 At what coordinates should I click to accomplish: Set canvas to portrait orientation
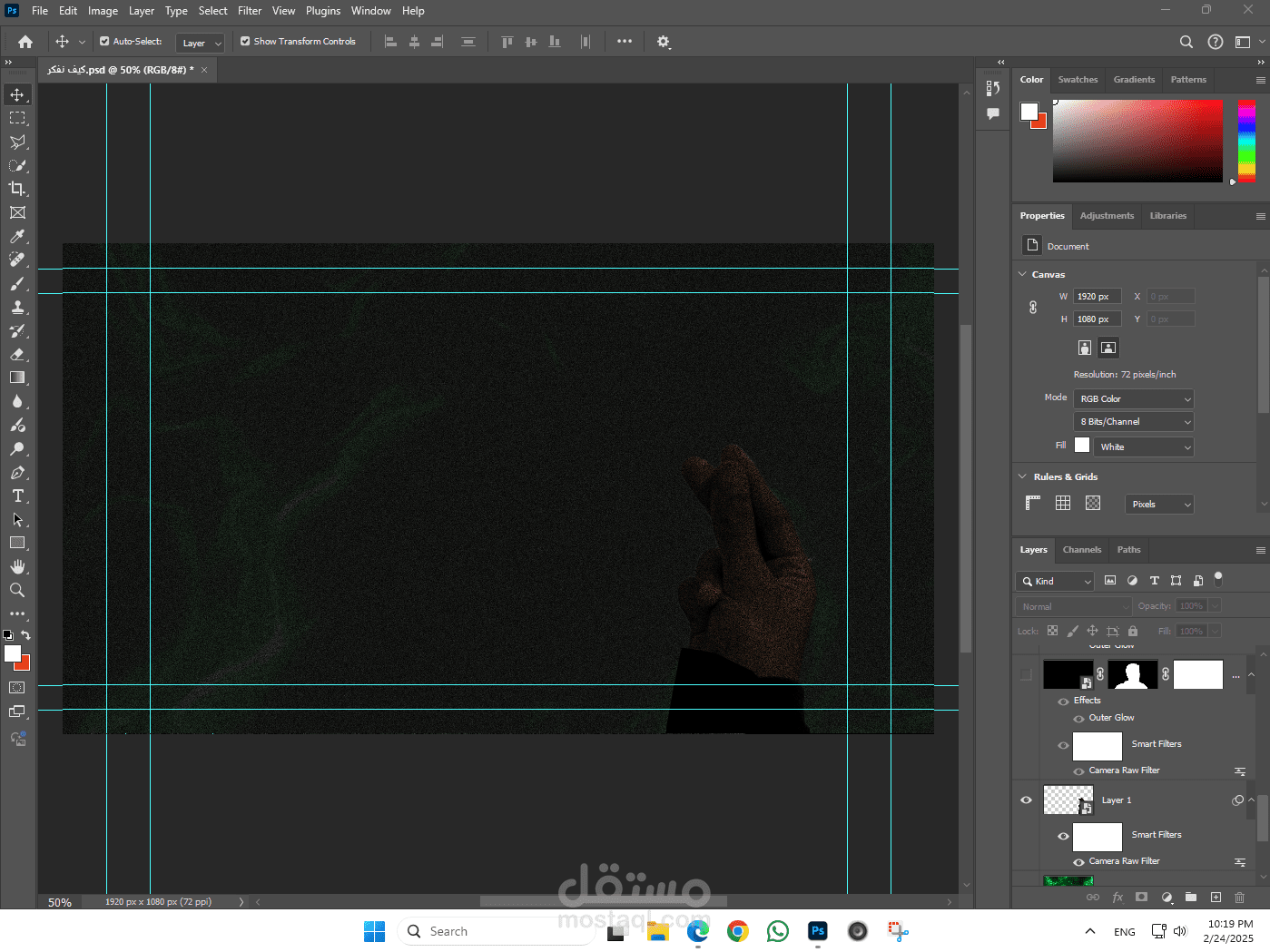(x=1085, y=348)
